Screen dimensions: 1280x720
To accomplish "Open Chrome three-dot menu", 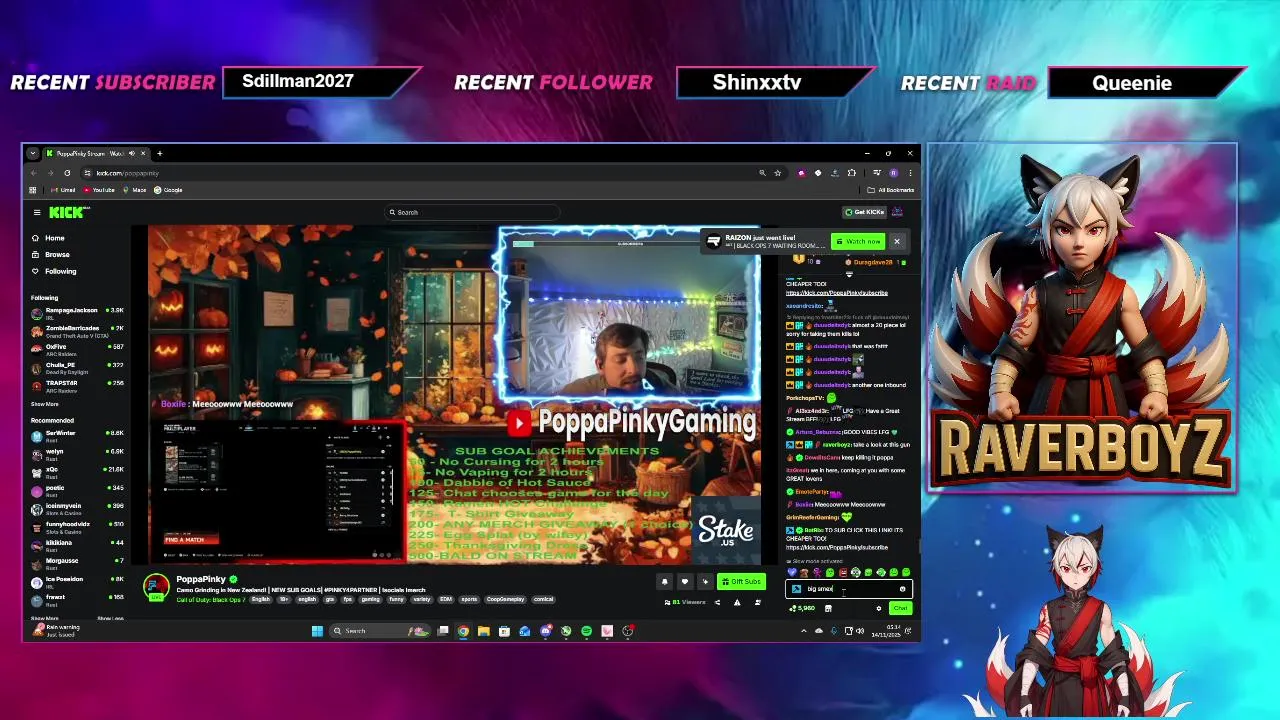I will click(910, 173).
